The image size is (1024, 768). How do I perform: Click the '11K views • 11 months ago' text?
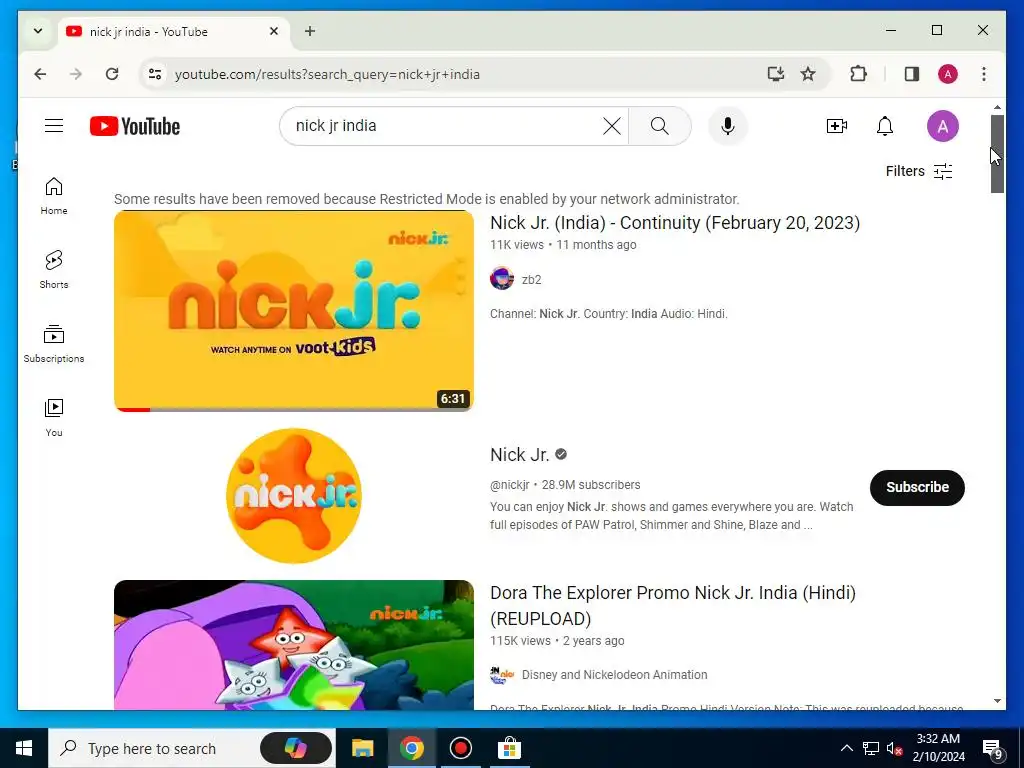tap(563, 245)
